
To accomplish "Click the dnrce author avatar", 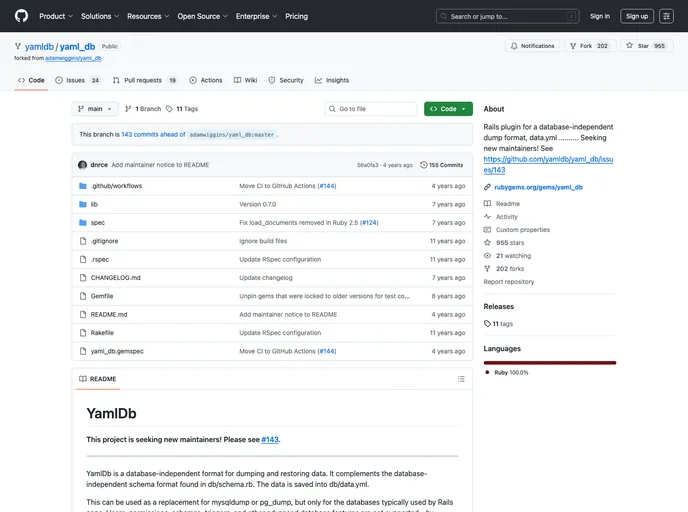I will click(82, 165).
